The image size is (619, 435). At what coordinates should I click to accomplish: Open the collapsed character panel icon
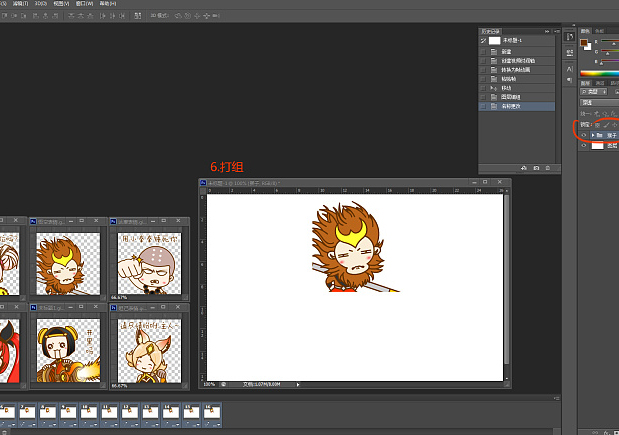[570, 69]
